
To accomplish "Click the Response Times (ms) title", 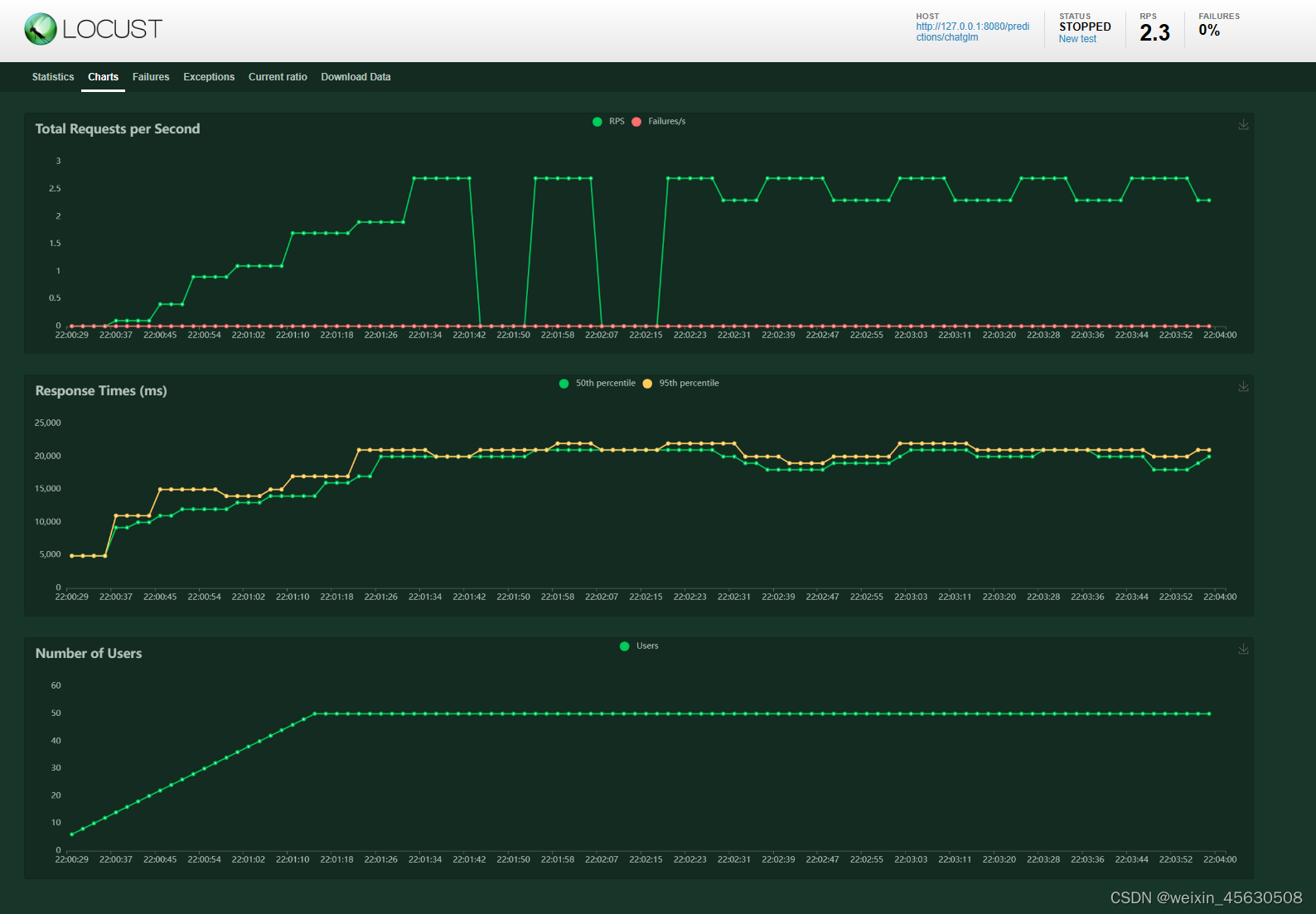I will pos(101,391).
